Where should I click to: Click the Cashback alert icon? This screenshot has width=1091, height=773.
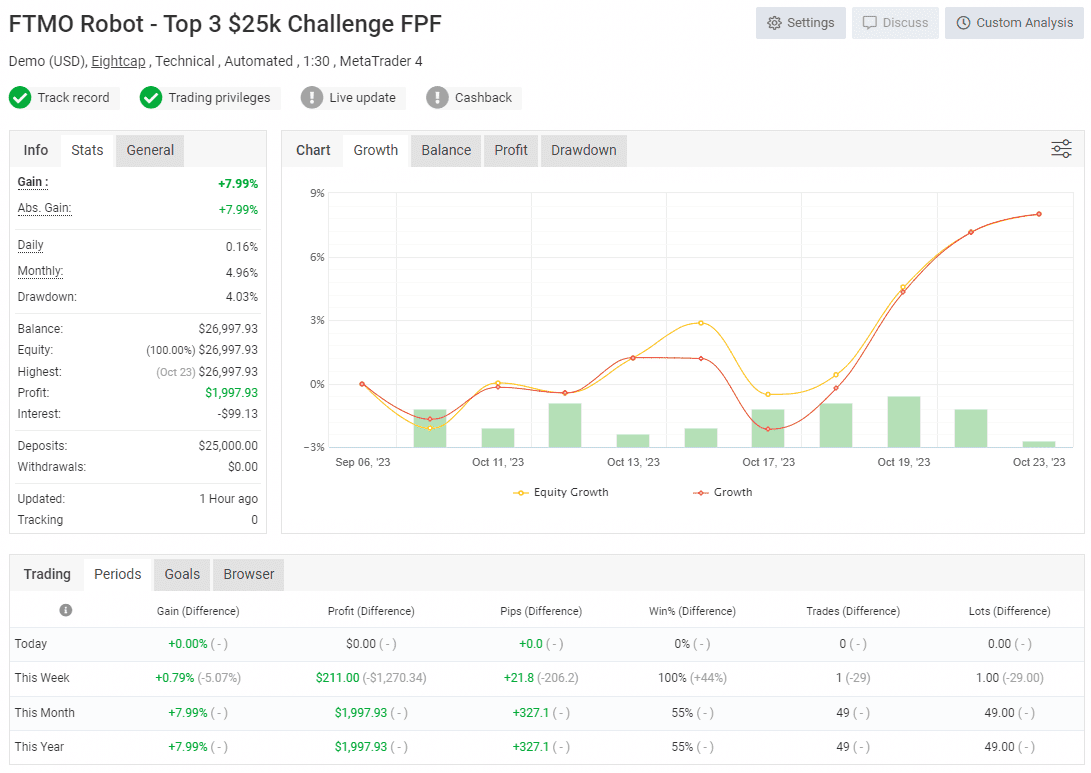pos(437,97)
